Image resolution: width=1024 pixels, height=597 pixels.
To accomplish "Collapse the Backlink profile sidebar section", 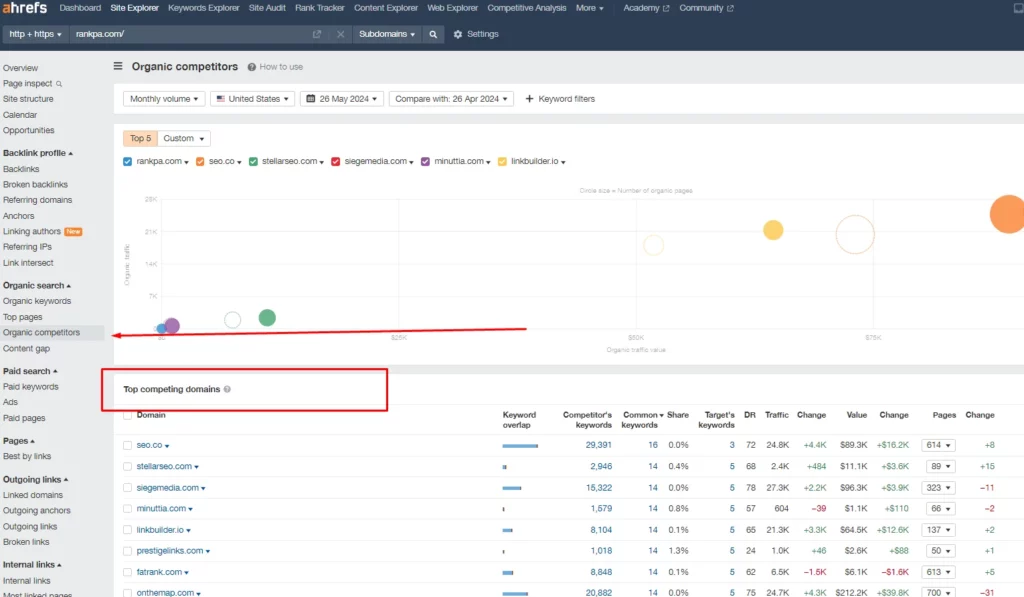I will (38, 153).
